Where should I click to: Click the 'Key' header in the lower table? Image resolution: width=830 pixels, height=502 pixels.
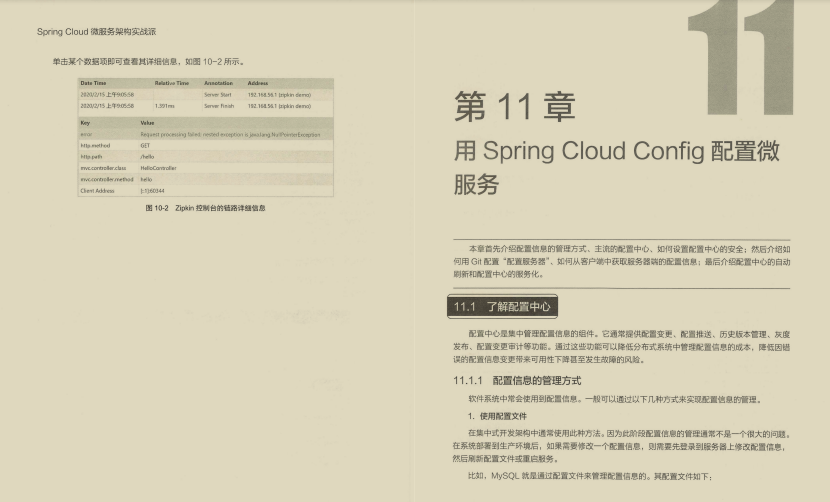(x=85, y=123)
